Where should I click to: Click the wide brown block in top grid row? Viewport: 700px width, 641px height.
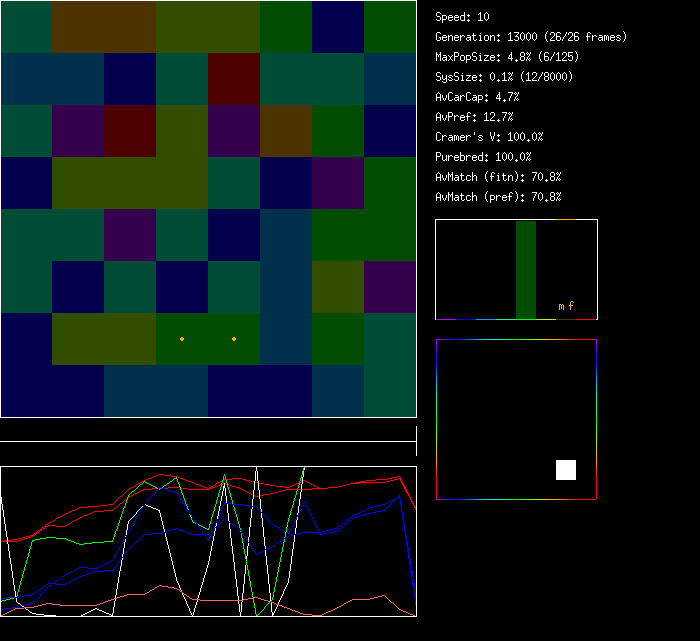(x=104, y=26)
